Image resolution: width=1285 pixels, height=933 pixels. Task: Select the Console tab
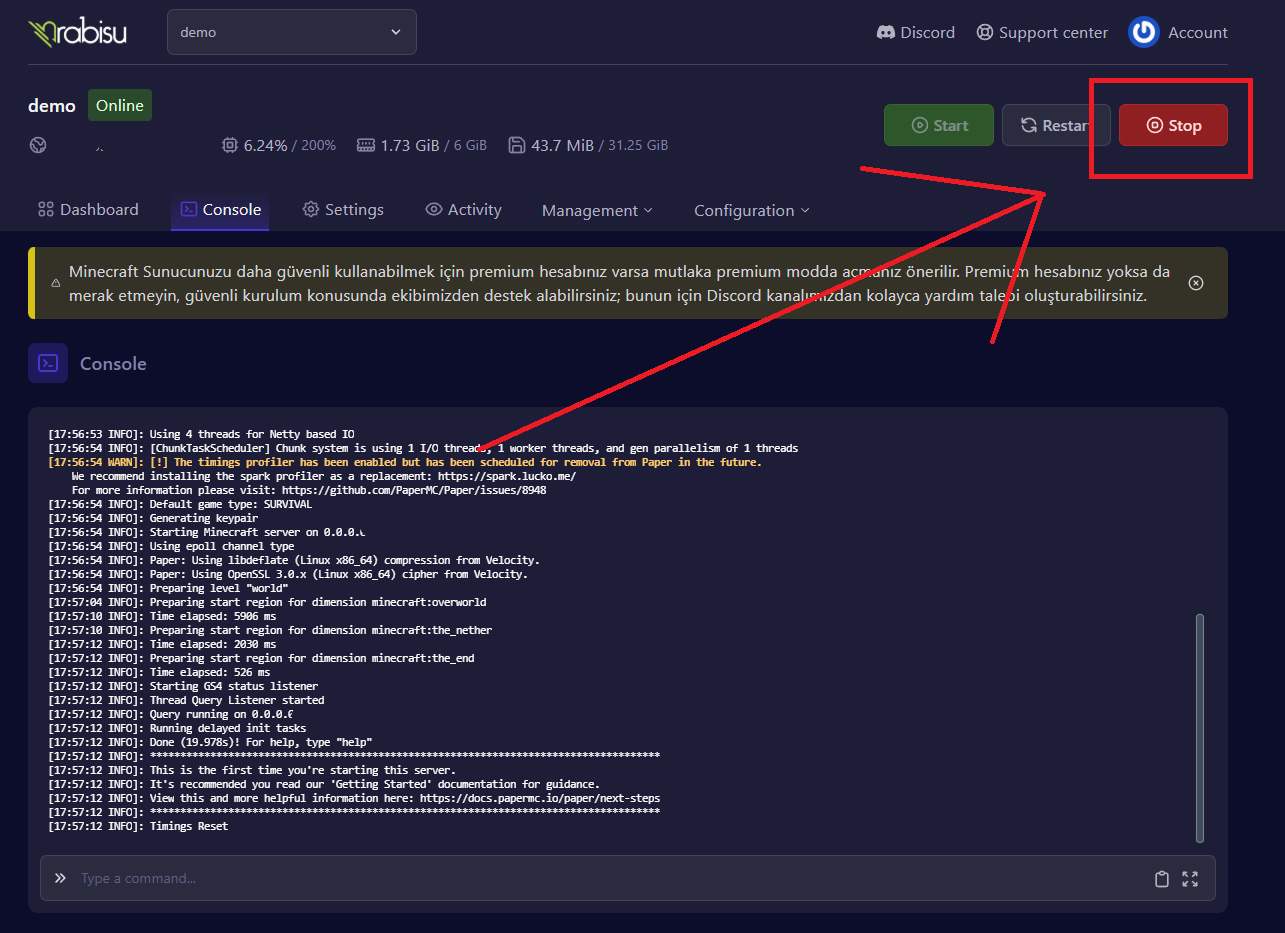pyautogui.click(x=220, y=210)
